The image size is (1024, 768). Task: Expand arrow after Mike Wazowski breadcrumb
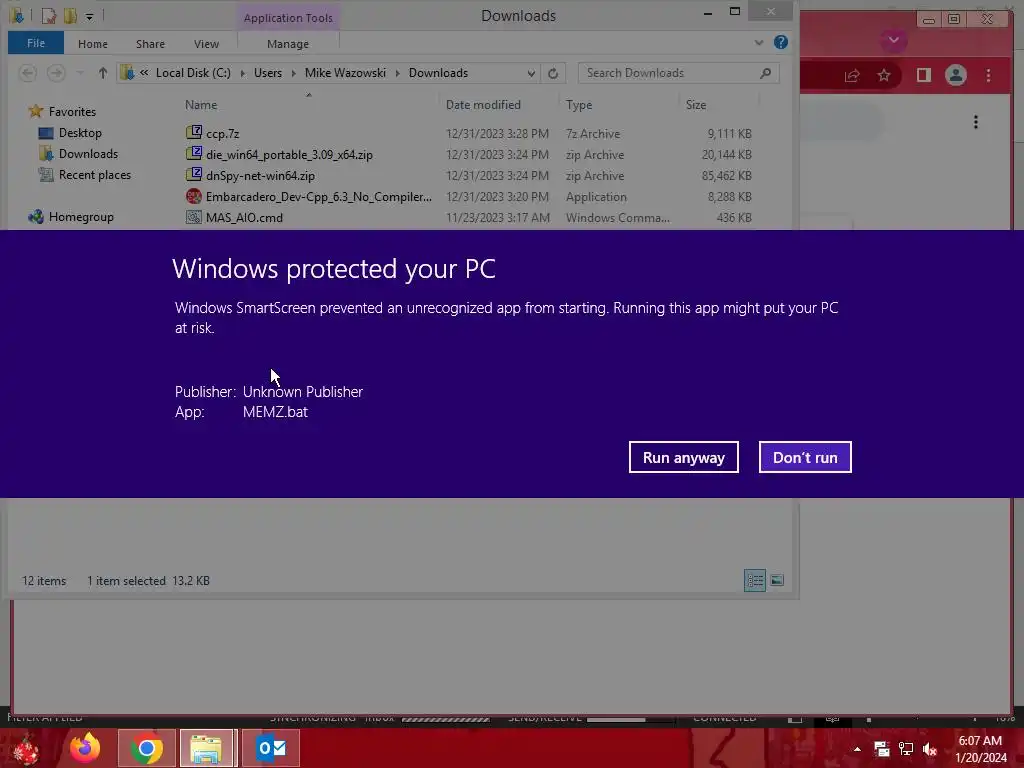[397, 73]
